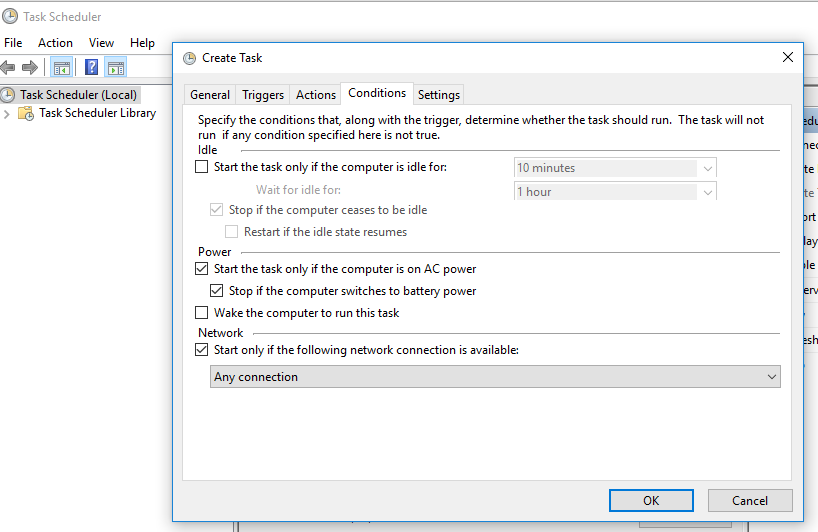The height and width of the screenshot is (532, 818).
Task: Select Task Scheduler Library folder
Action: (x=97, y=113)
